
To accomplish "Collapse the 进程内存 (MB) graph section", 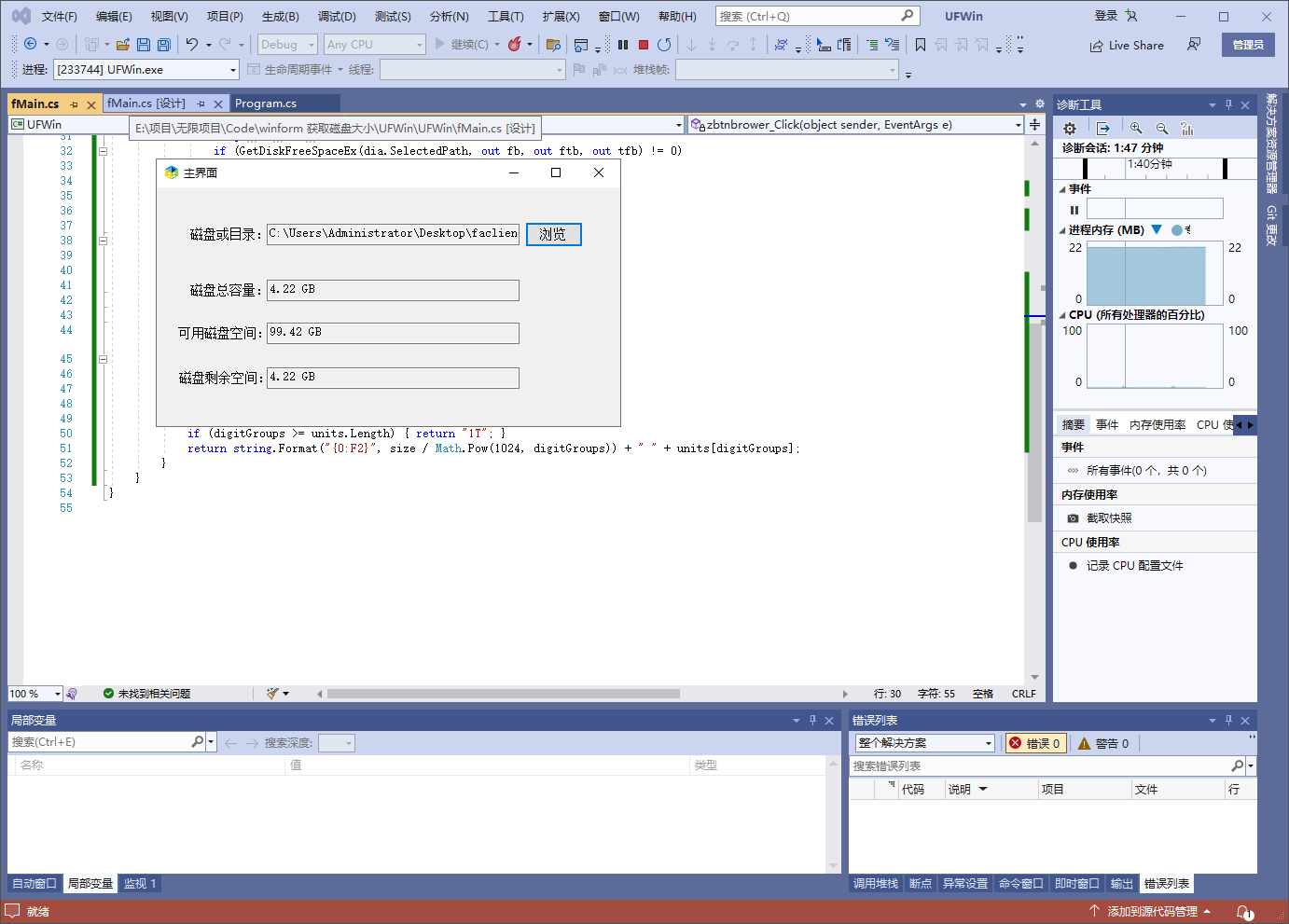I will pyautogui.click(x=1062, y=230).
